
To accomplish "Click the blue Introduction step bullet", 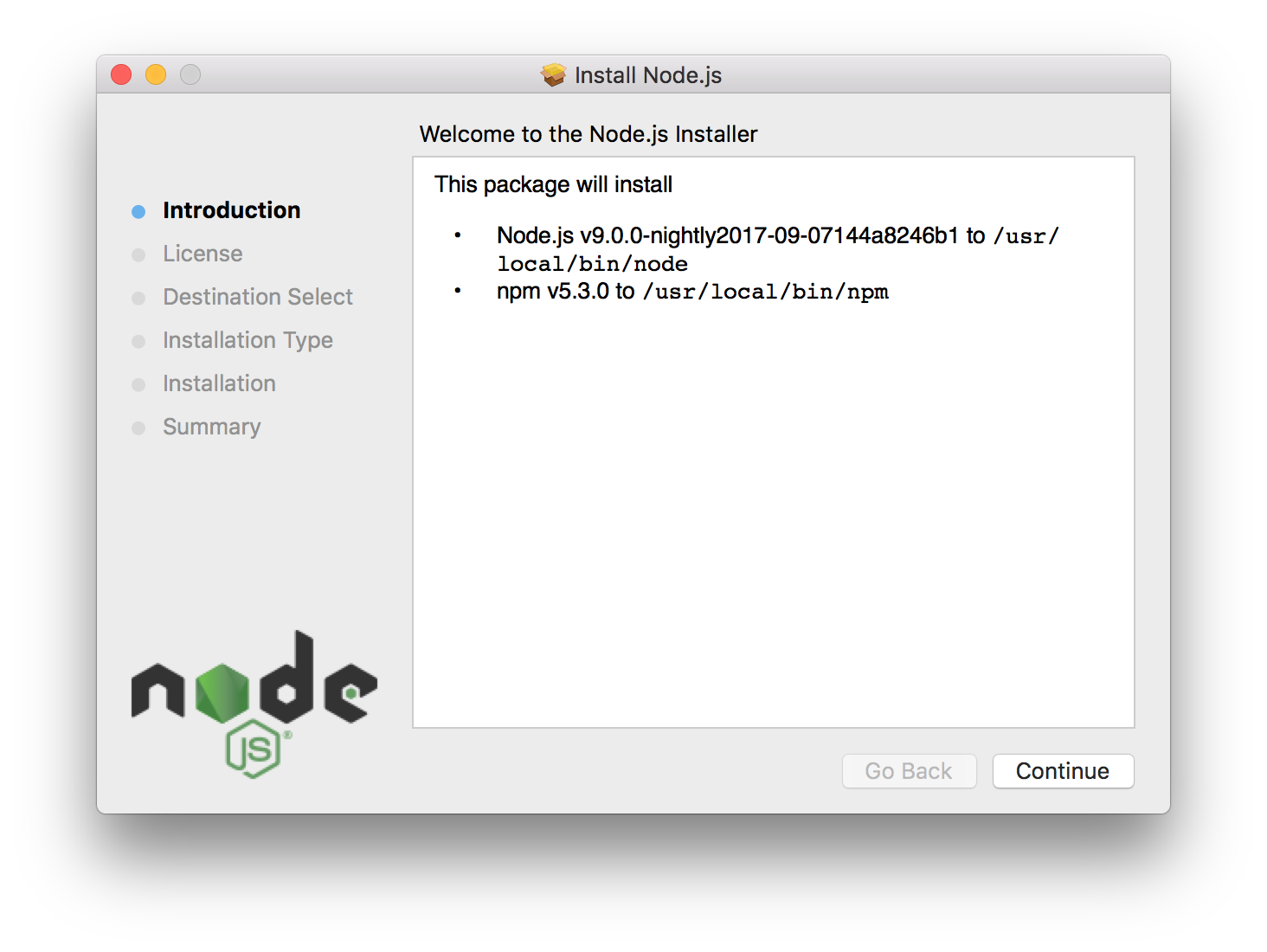I will point(138,212).
